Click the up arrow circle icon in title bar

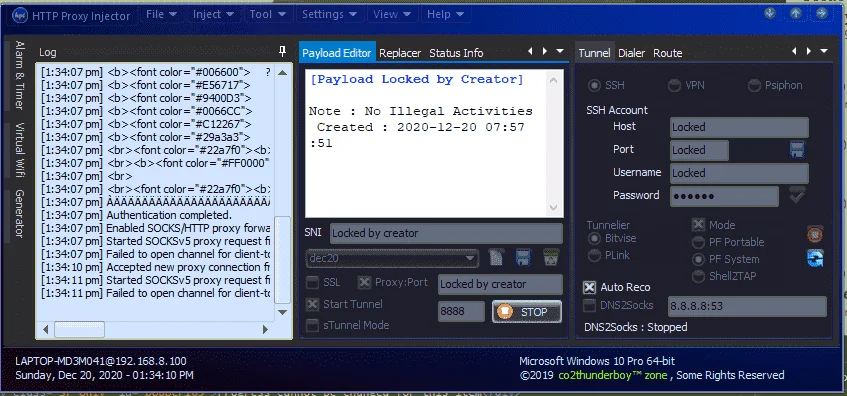tap(796, 13)
